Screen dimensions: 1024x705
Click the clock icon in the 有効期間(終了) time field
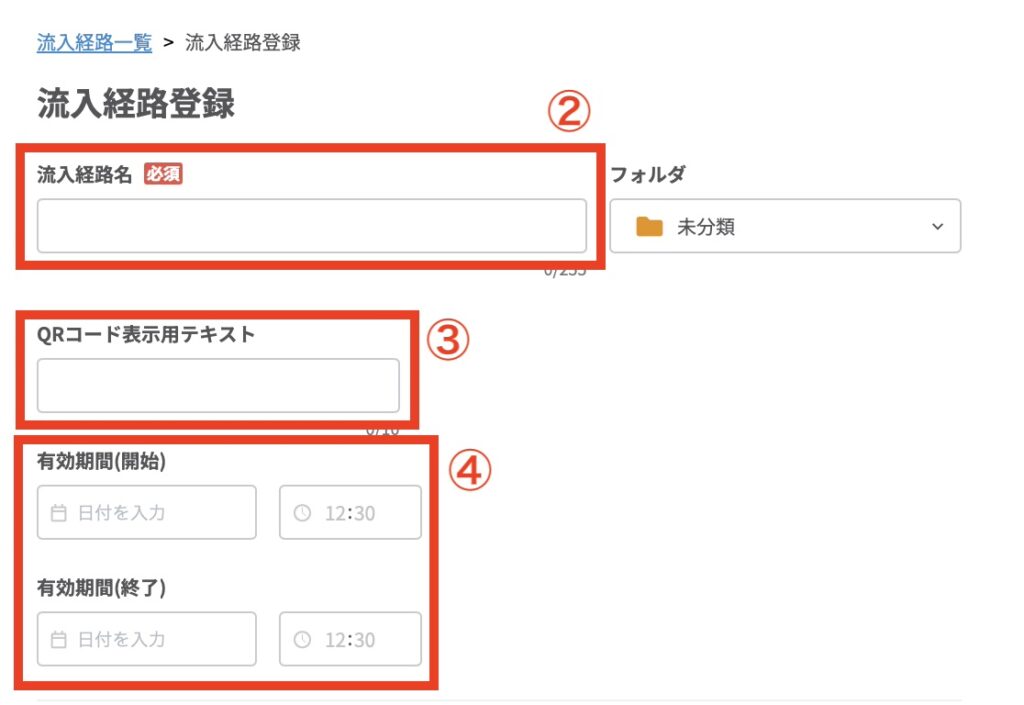[303, 639]
